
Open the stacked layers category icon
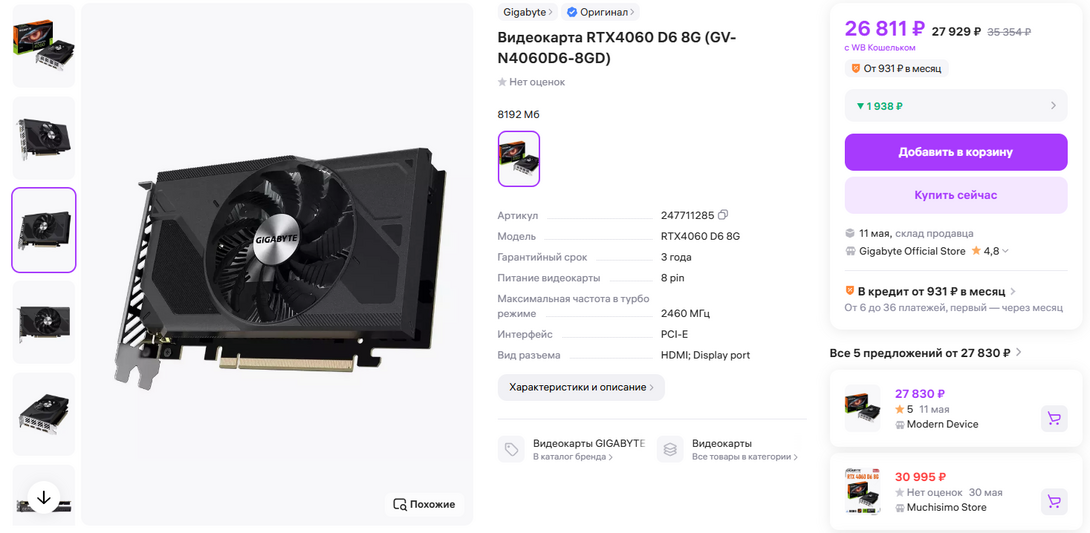tap(670, 450)
